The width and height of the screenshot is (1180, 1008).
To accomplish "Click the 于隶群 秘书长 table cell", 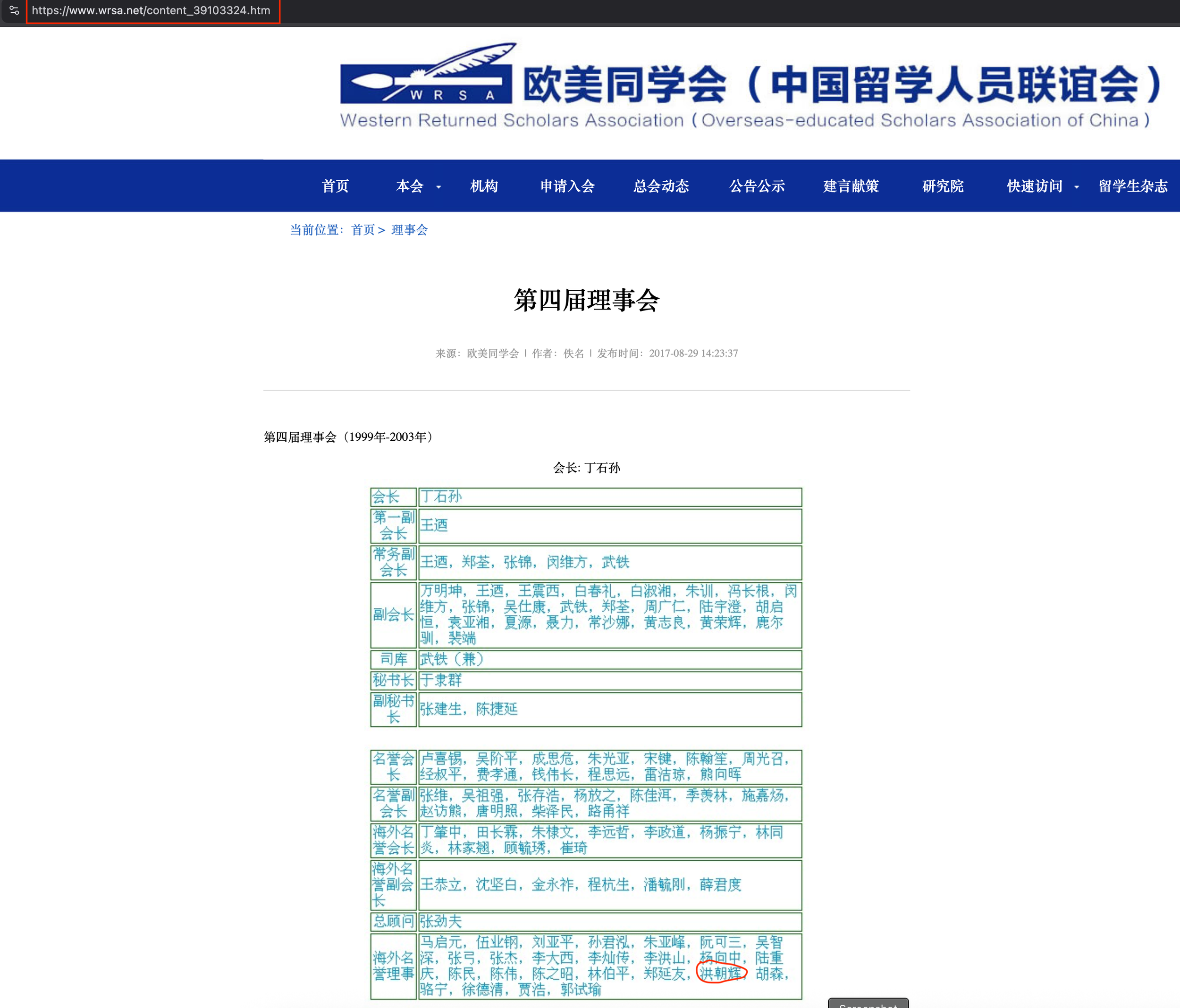I will [441, 680].
